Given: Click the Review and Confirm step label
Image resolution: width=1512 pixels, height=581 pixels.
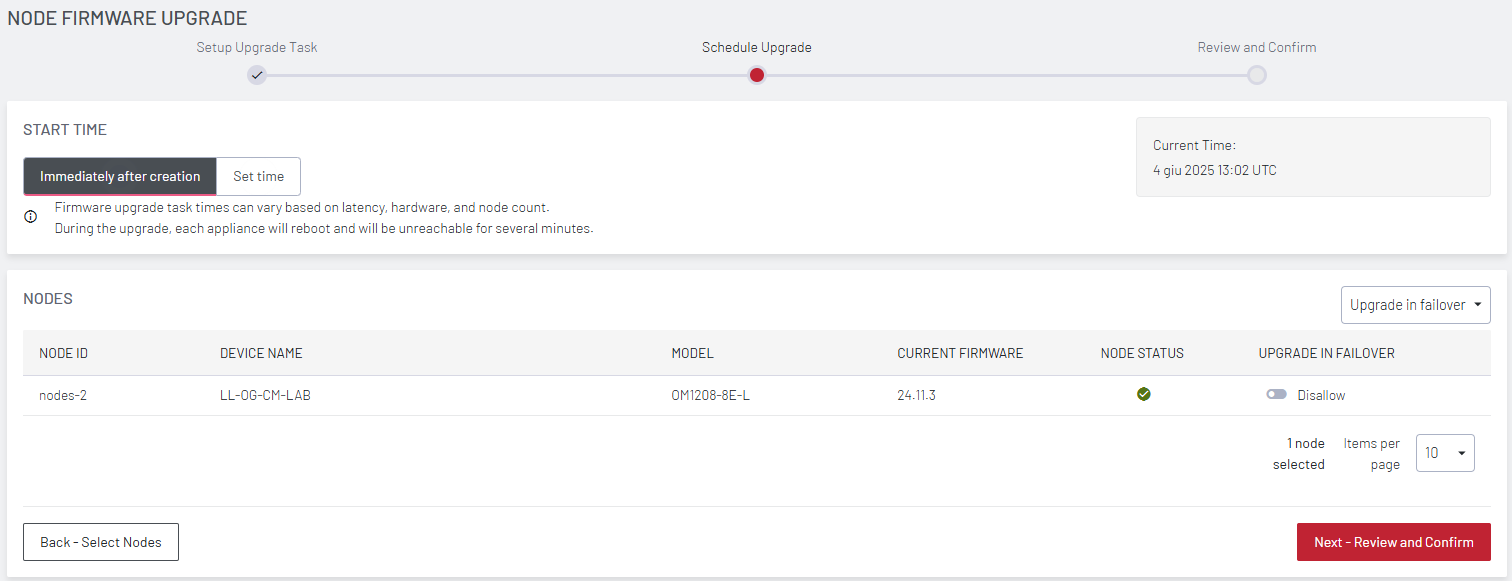Looking at the screenshot, I should (1257, 47).
